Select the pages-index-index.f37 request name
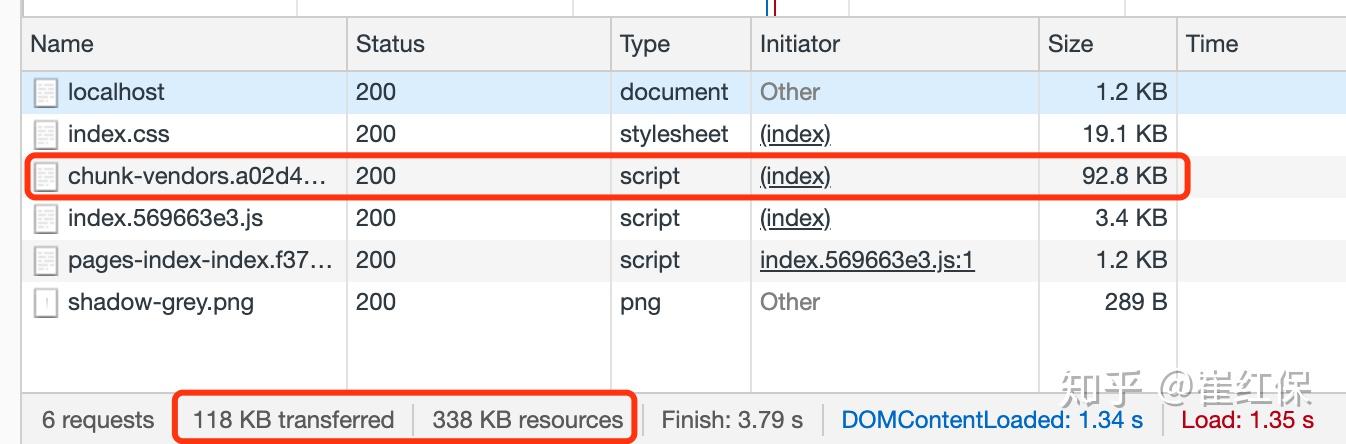Screen dimensions: 1346x444 (200, 260)
